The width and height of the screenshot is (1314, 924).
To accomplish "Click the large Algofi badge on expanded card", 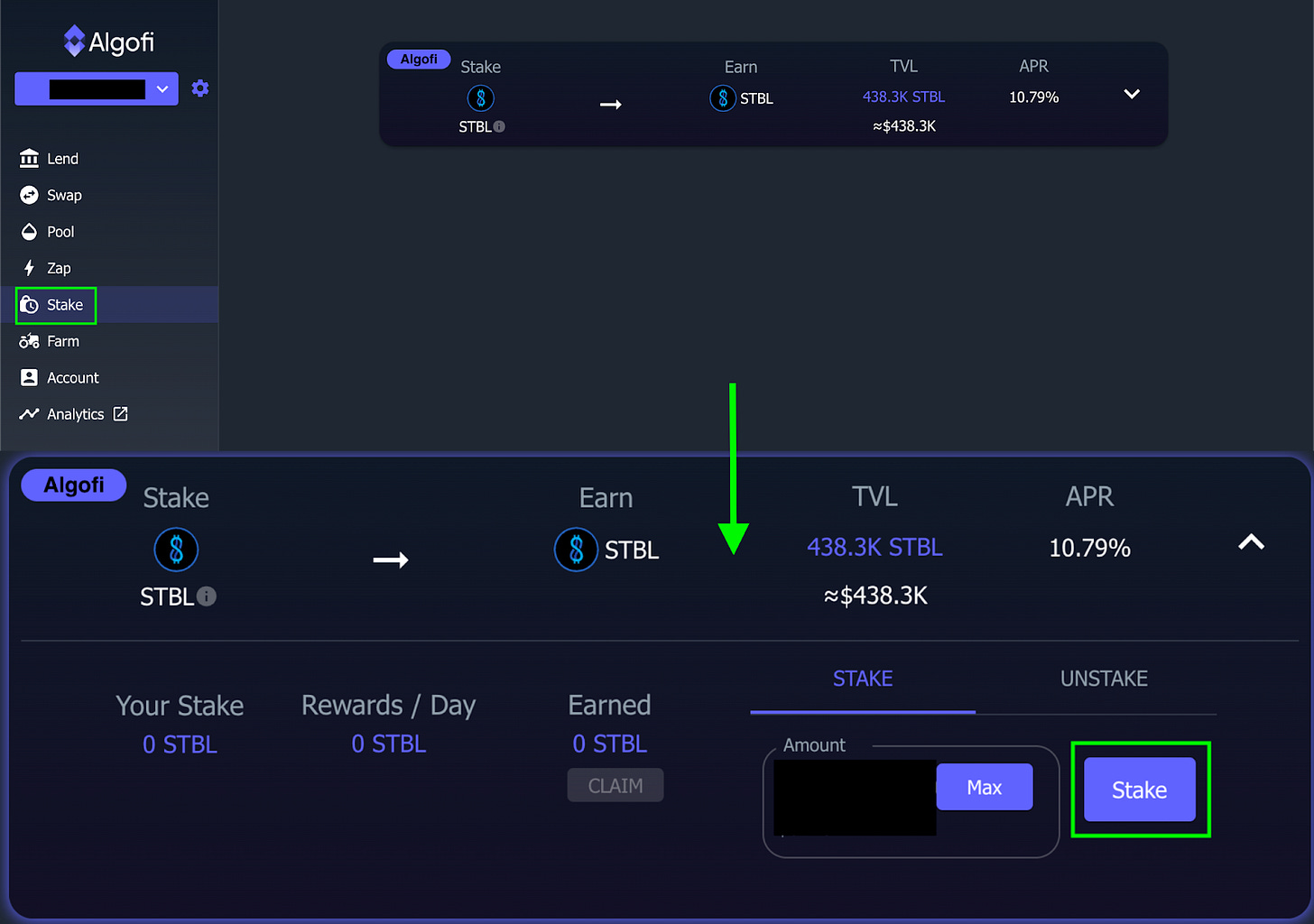I will [74, 485].
